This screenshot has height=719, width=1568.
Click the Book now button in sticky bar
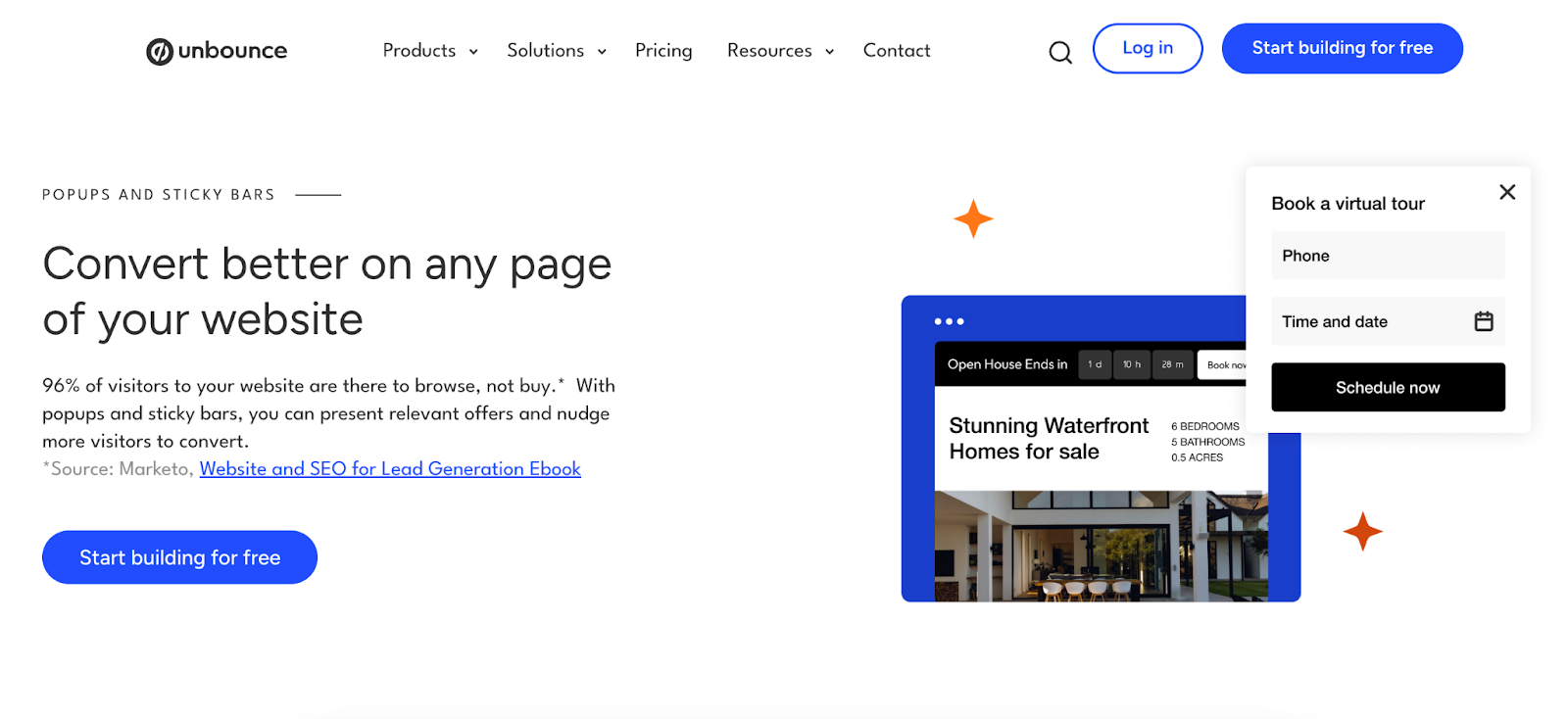coord(1222,364)
